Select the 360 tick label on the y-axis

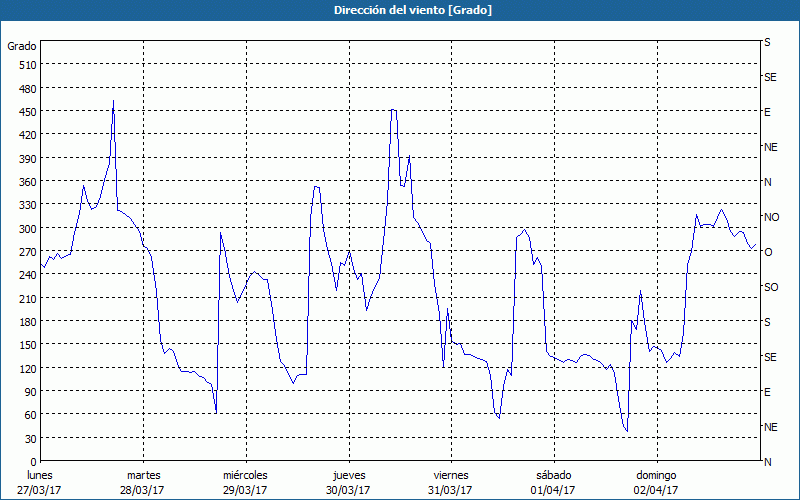tap(25, 182)
